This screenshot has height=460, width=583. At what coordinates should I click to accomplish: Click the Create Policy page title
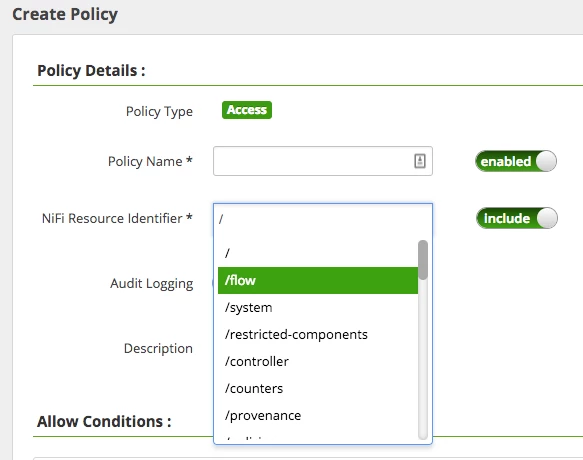[x=65, y=15]
